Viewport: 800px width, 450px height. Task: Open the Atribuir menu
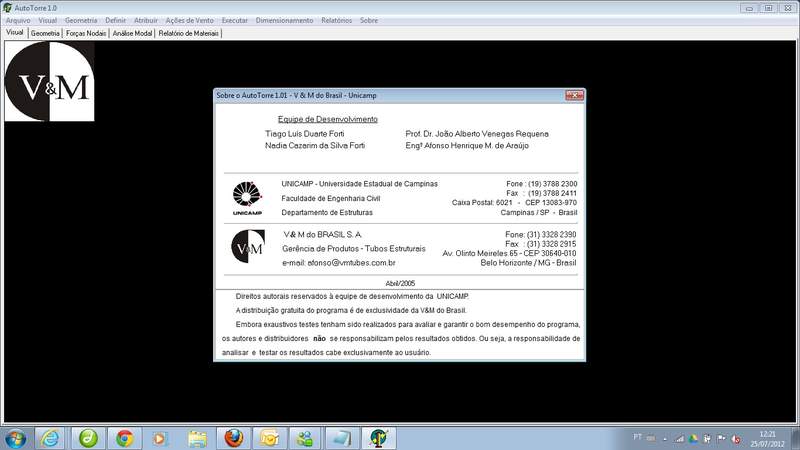click(145, 20)
